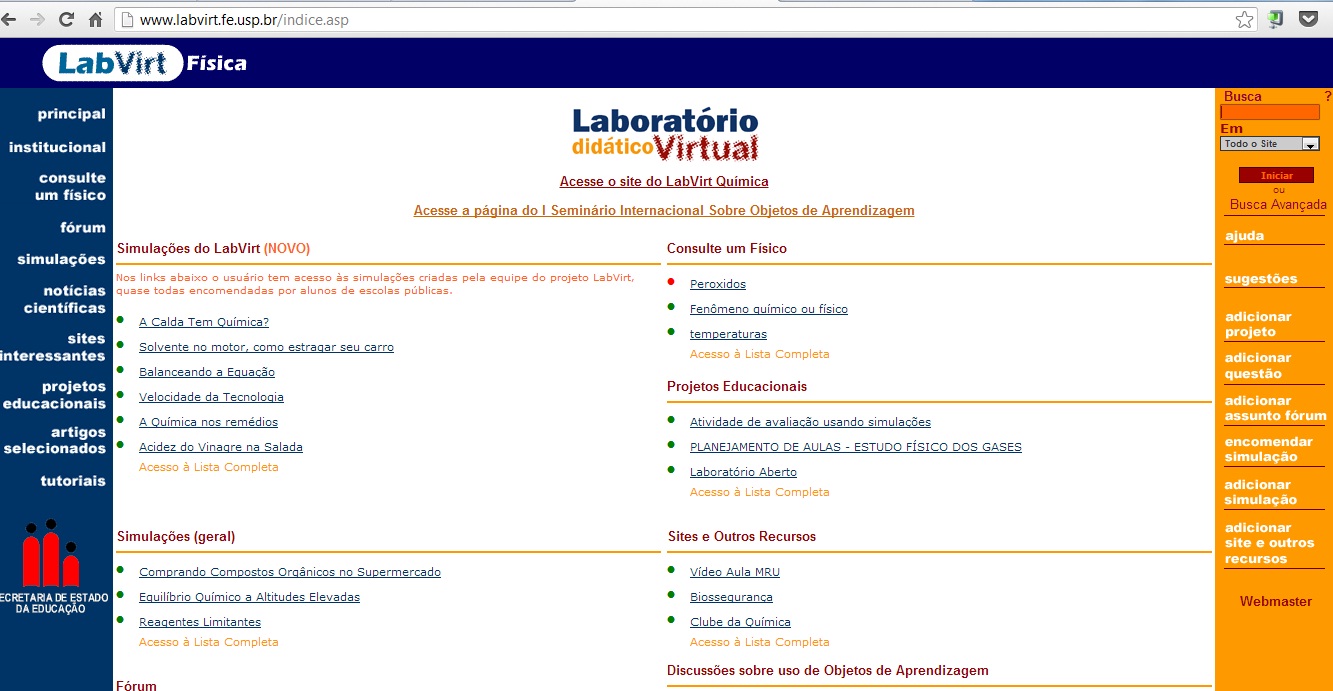Bookmark this page using the star icon

[x=1243, y=17]
